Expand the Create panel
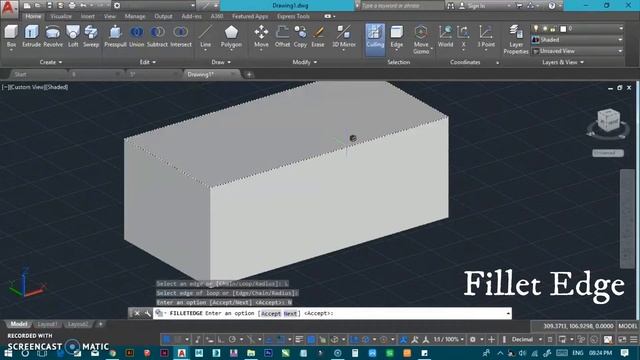Image resolution: width=640 pixels, height=360 pixels. point(51,62)
